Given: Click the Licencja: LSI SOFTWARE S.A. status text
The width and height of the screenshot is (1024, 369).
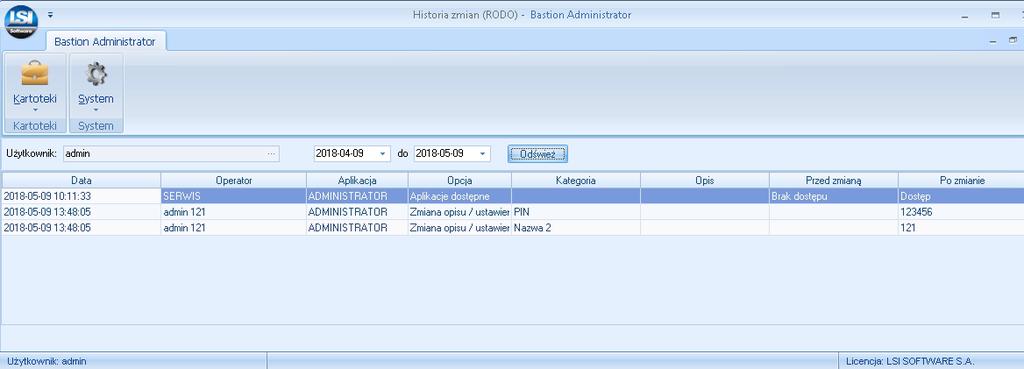Looking at the screenshot, I should [x=910, y=361].
